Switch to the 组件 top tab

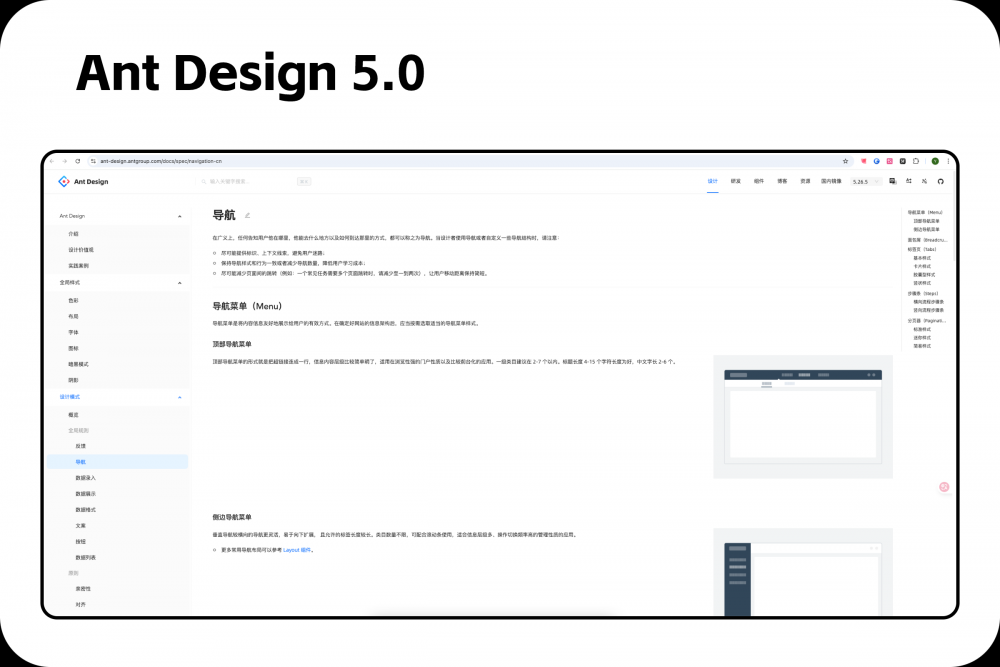(x=759, y=182)
